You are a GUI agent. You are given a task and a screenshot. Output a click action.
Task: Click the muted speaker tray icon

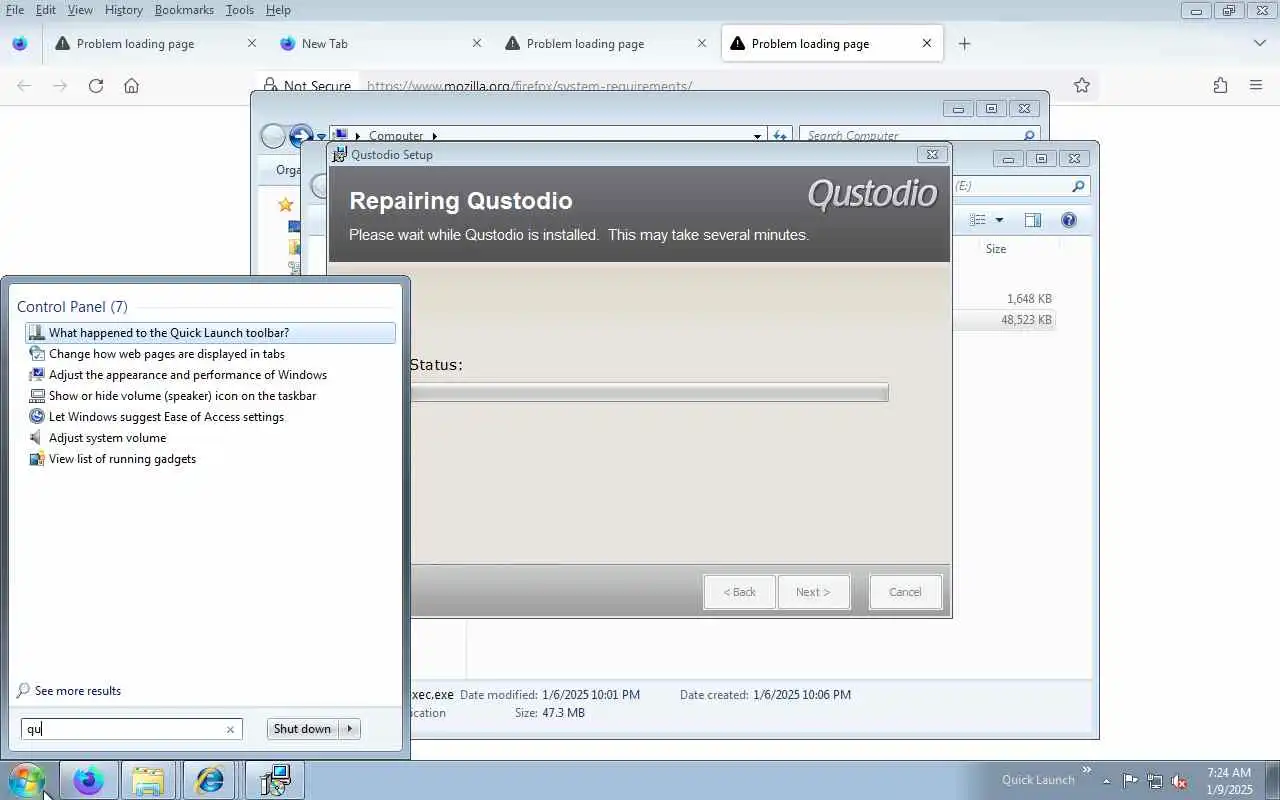click(1180, 781)
